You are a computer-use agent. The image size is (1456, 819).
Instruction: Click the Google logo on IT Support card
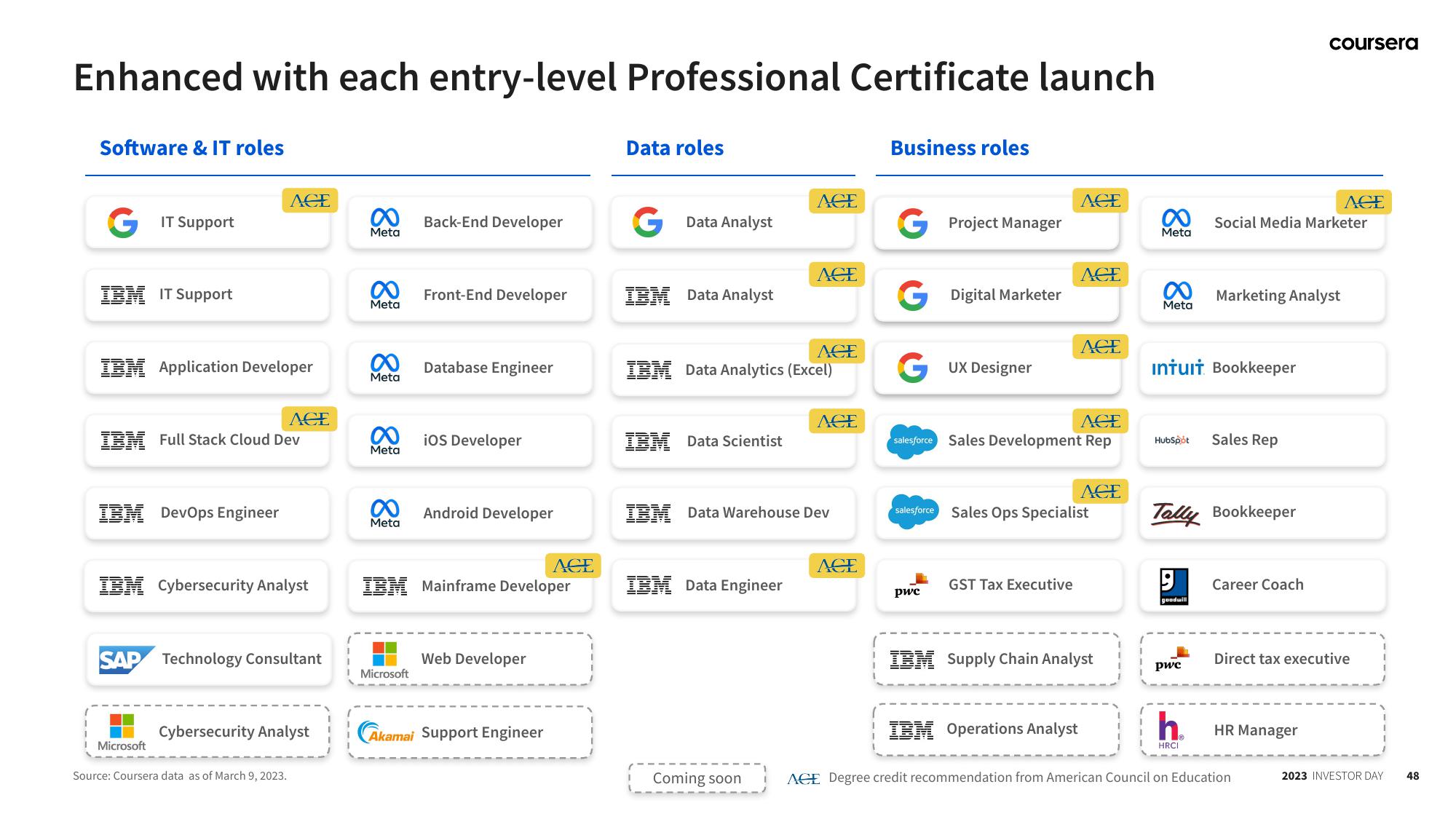[122, 222]
